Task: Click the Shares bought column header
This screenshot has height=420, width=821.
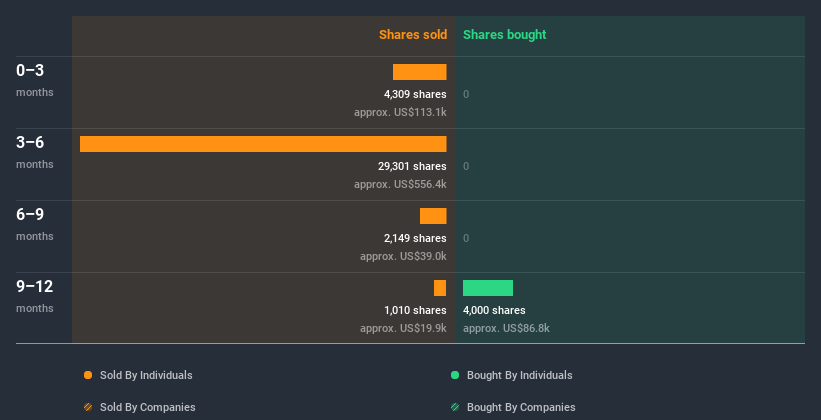Action: [x=504, y=35]
